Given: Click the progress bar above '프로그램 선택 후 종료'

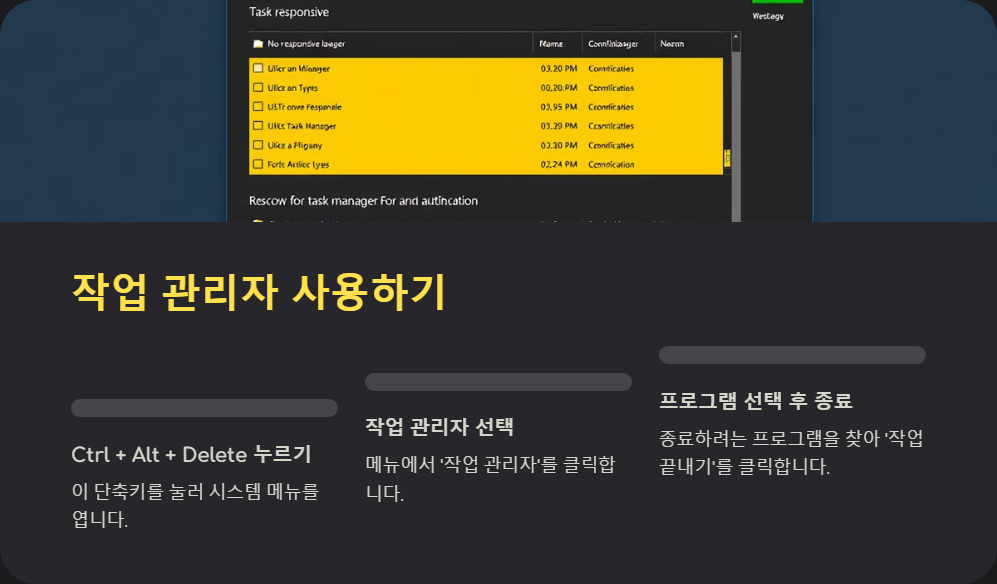Looking at the screenshot, I should pyautogui.click(x=792, y=354).
